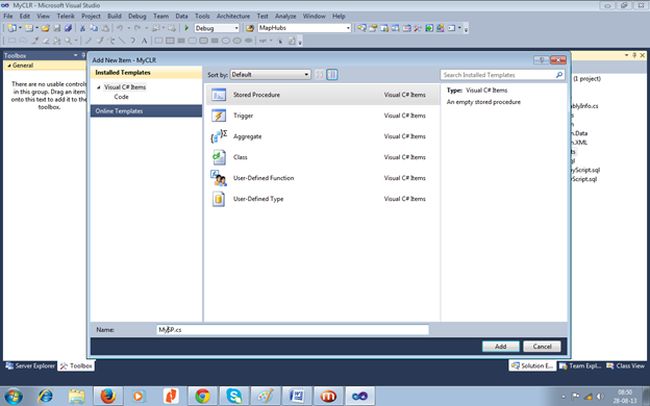650x406 pixels.
Task: Select the Stored Procedure template
Action: click(323, 95)
